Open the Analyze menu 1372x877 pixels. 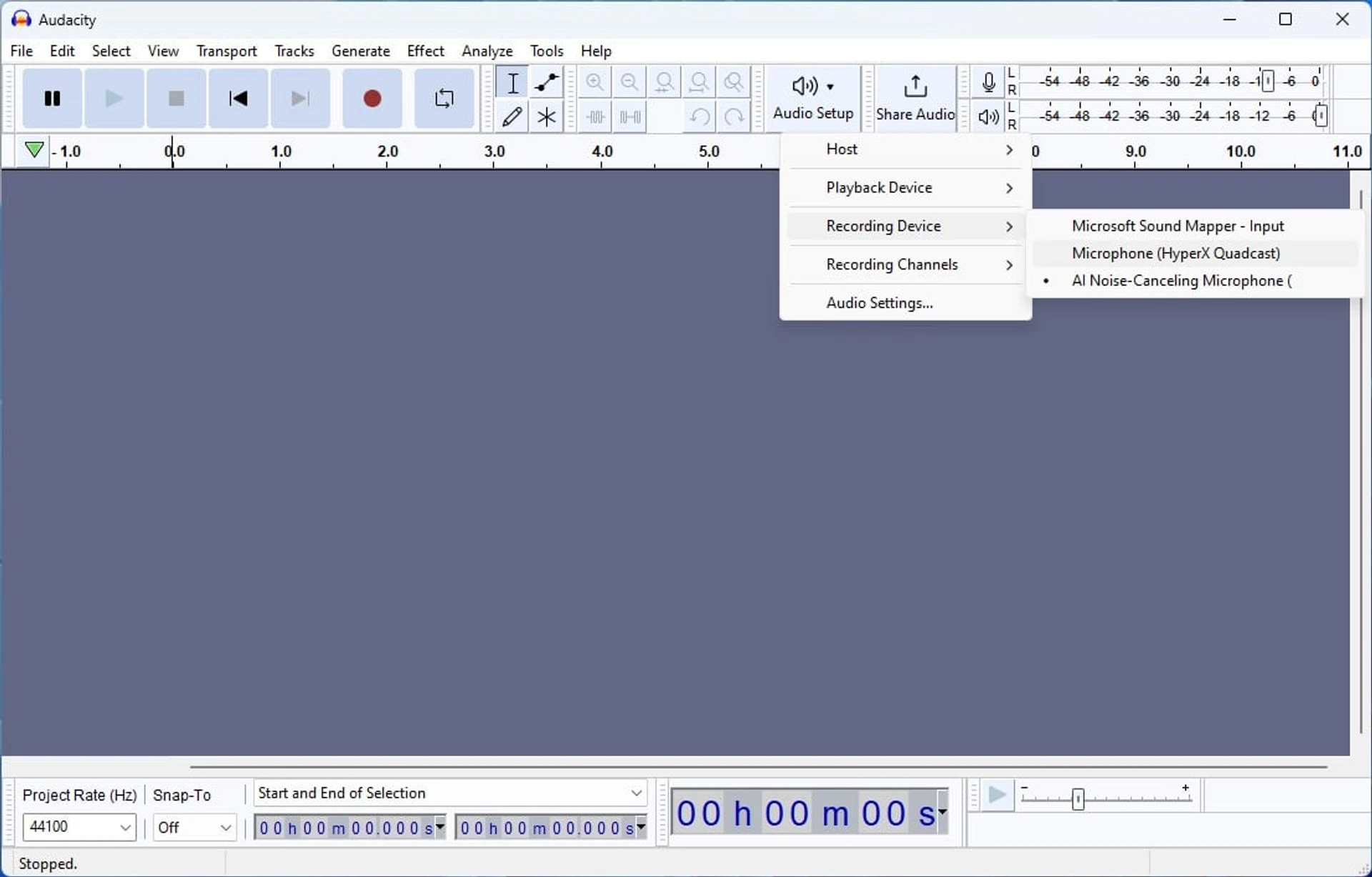coord(487,51)
